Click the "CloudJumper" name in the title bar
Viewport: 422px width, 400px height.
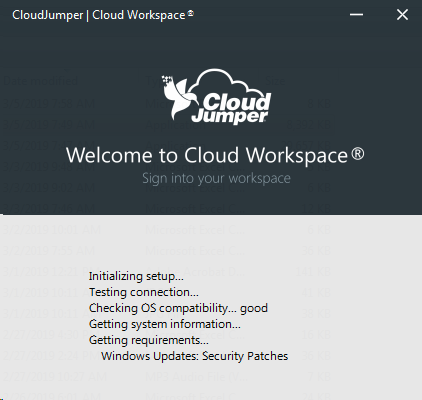(x=48, y=15)
